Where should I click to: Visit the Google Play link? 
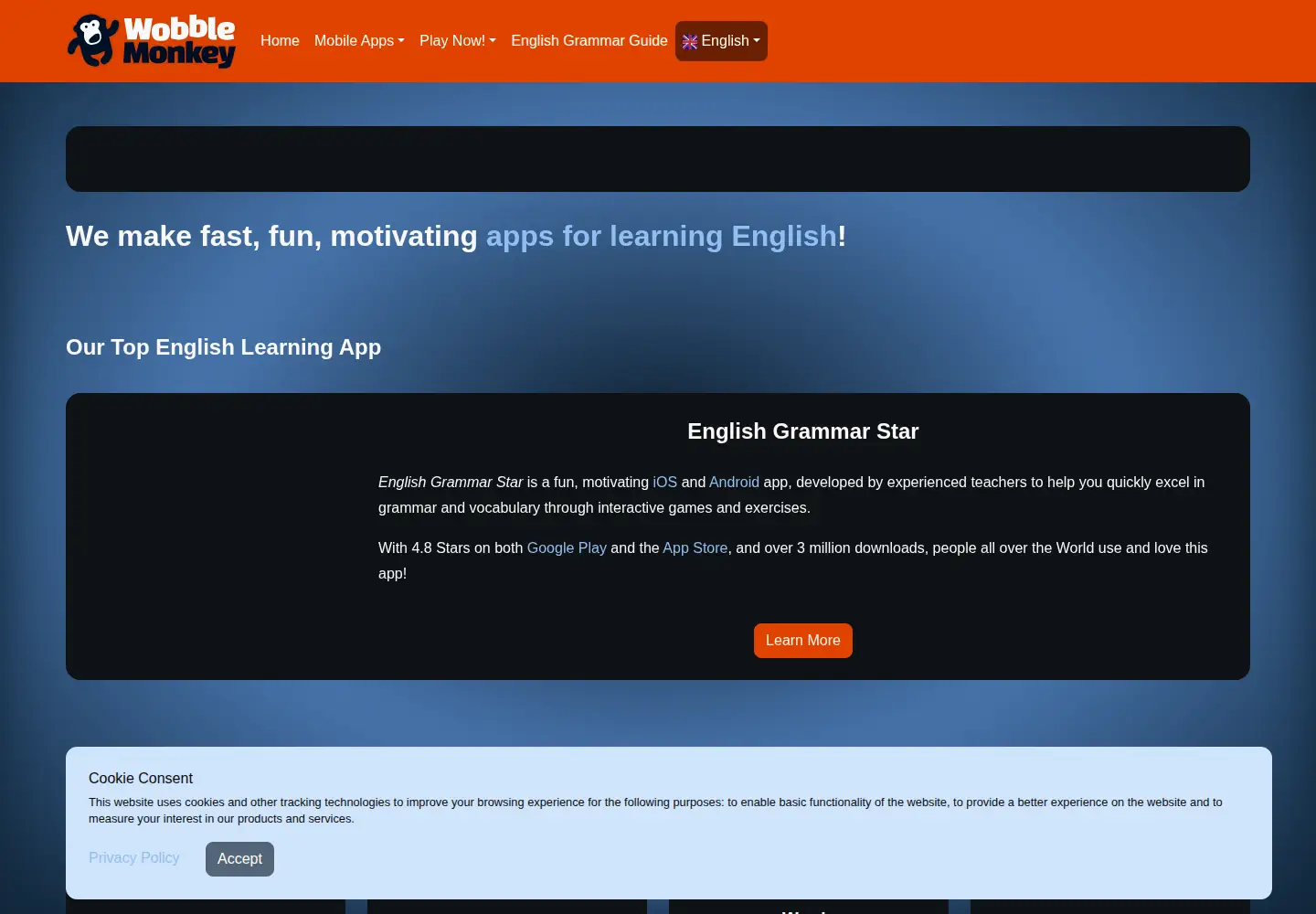point(567,547)
